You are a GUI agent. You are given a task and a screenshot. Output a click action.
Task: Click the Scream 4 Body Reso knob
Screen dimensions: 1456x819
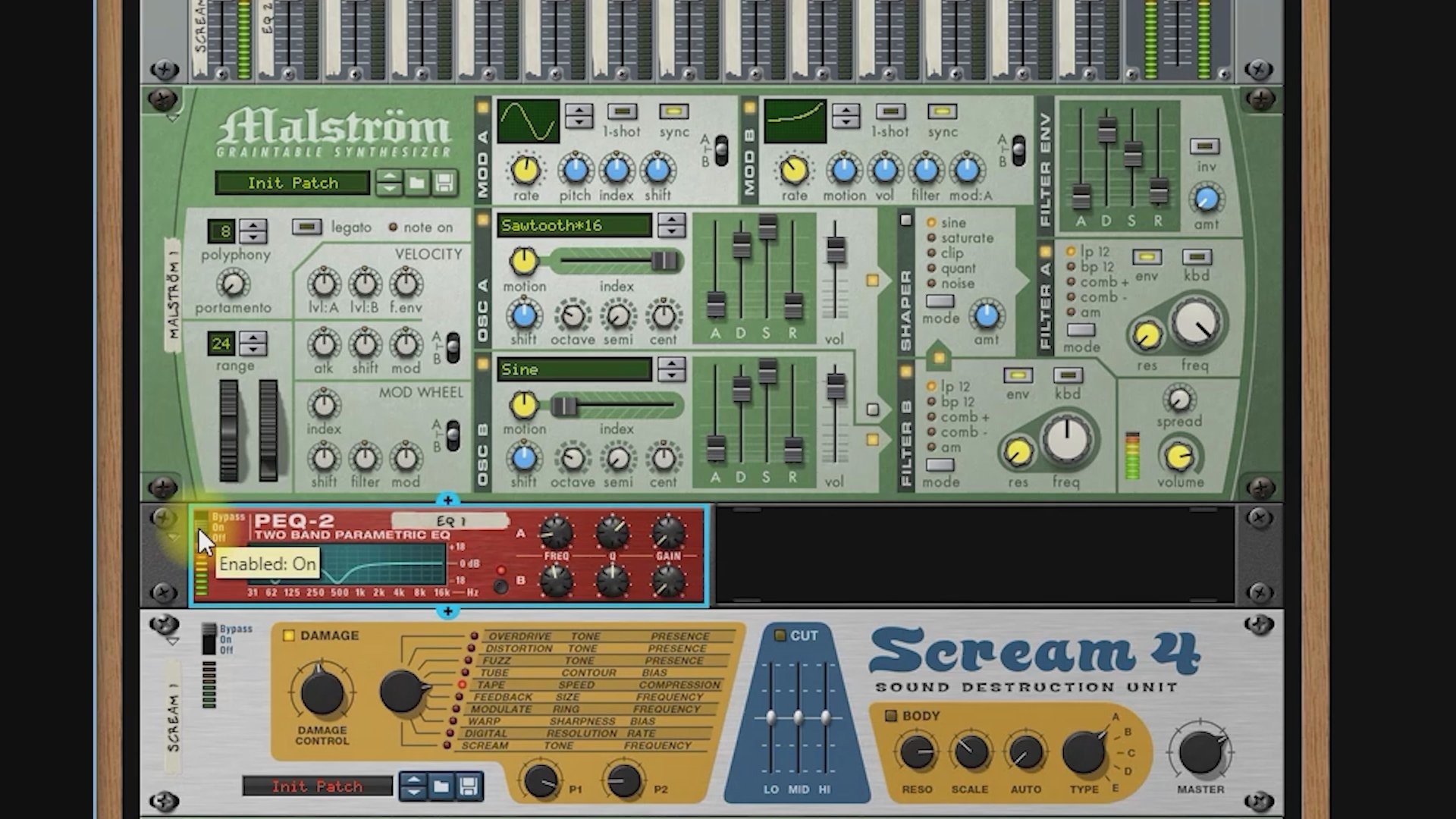point(917,752)
